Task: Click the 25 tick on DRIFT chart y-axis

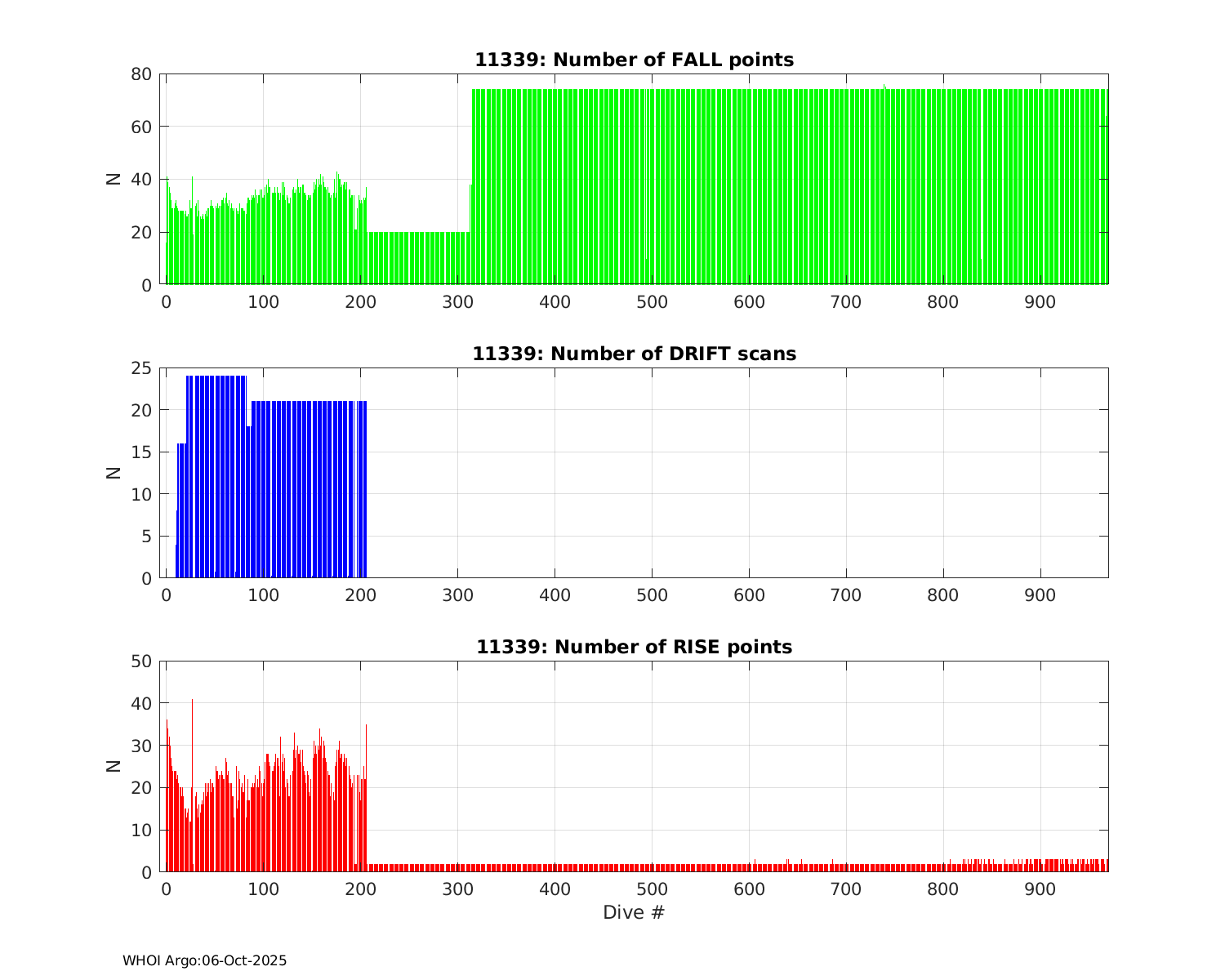Action: (x=141, y=368)
